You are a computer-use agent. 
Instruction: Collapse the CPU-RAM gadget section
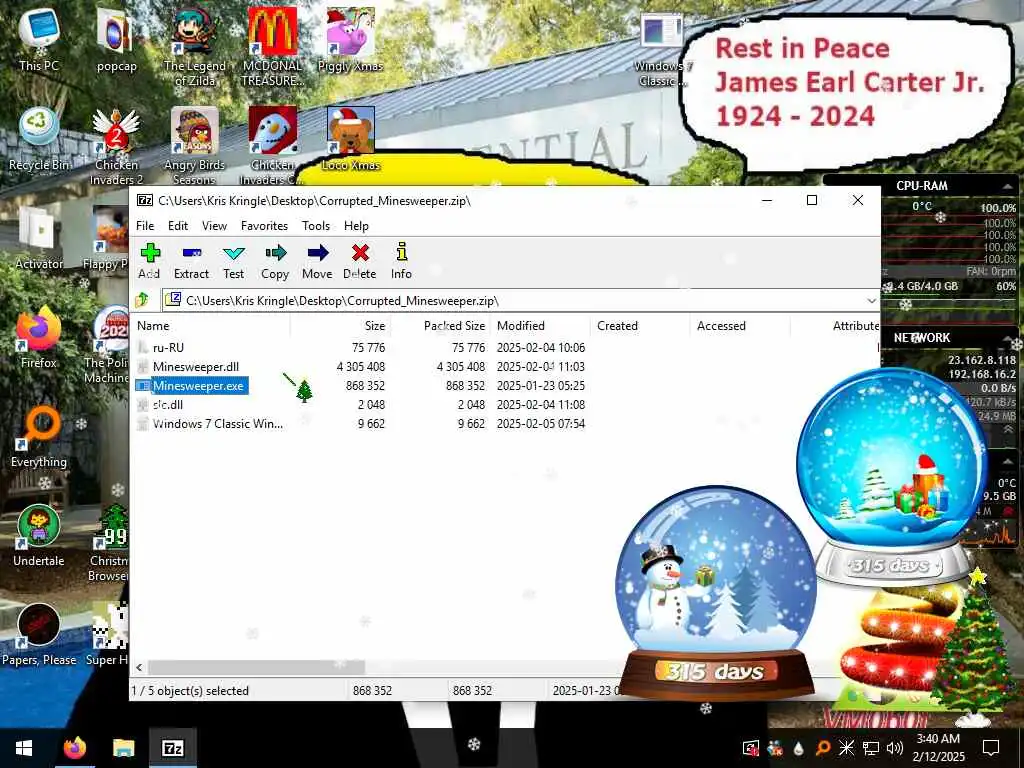point(1008,187)
